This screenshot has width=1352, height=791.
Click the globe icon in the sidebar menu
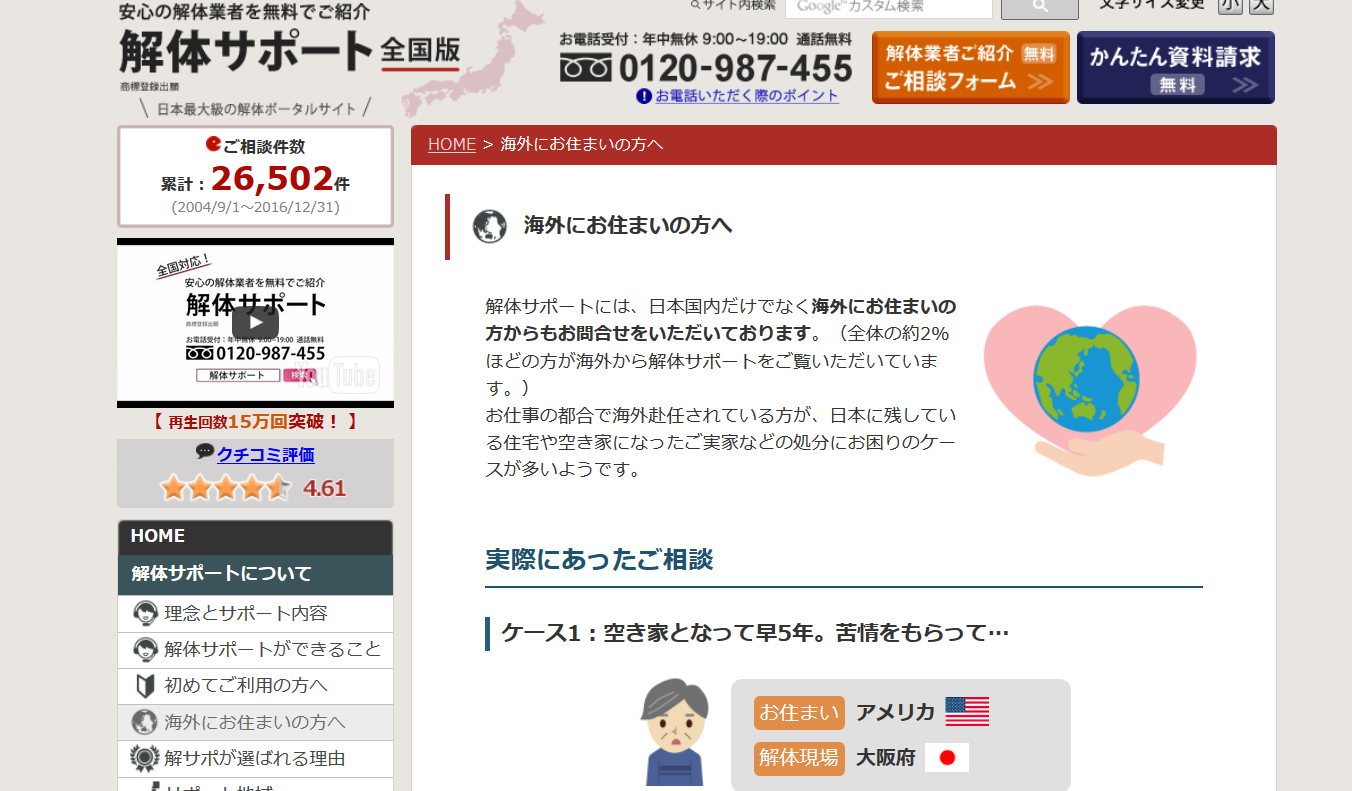145,722
